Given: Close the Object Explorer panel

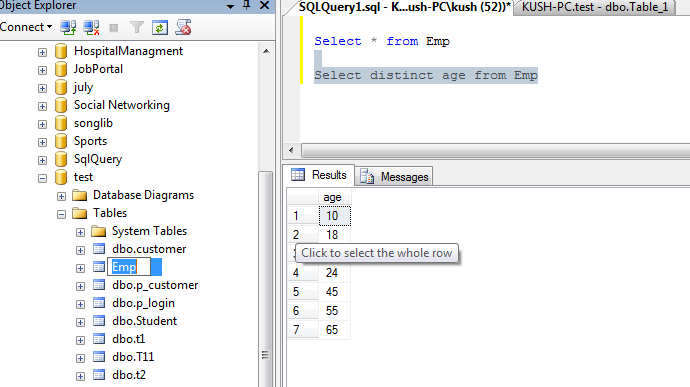Looking at the screenshot, I should click(x=264, y=5).
